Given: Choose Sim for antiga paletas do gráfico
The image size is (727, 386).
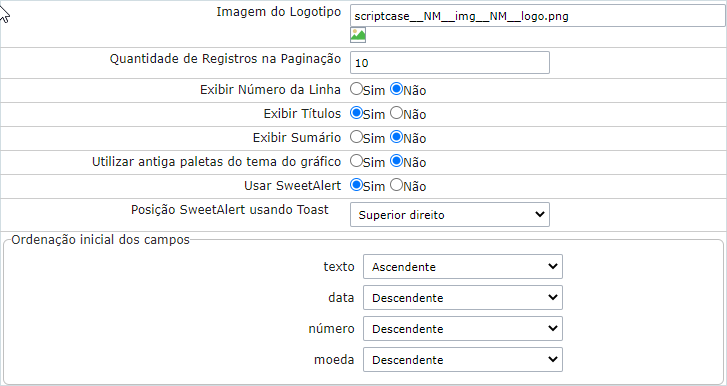Looking at the screenshot, I should (356, 161).
